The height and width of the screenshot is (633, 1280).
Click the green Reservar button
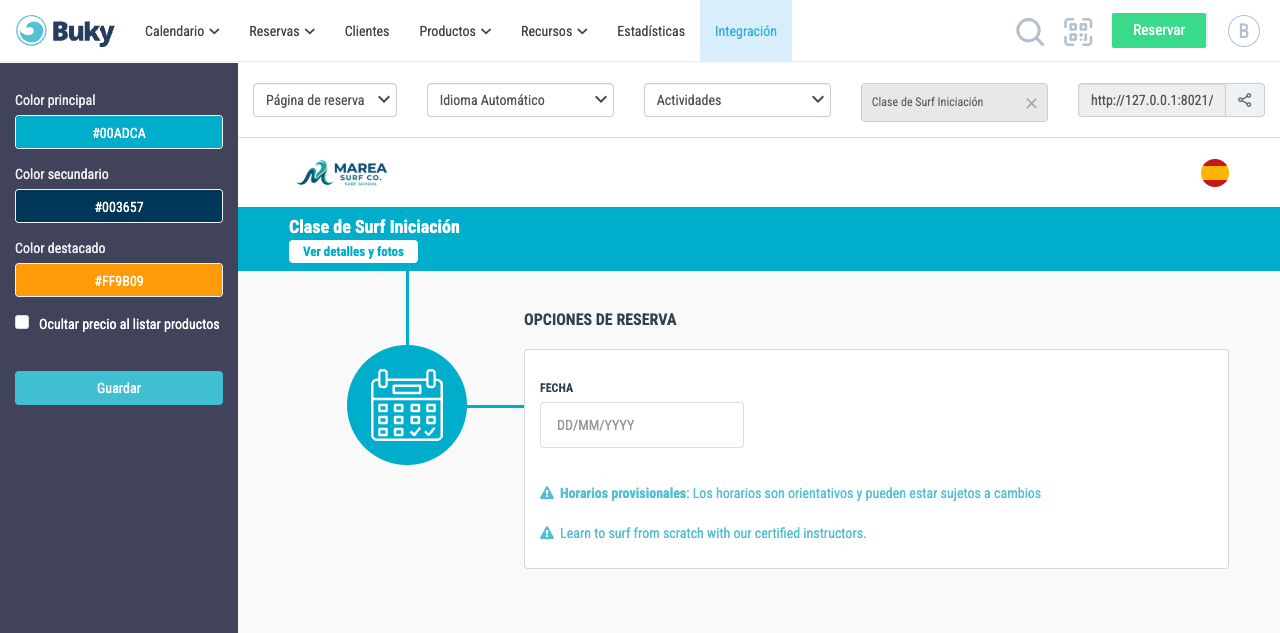(x=1159, y=30)
